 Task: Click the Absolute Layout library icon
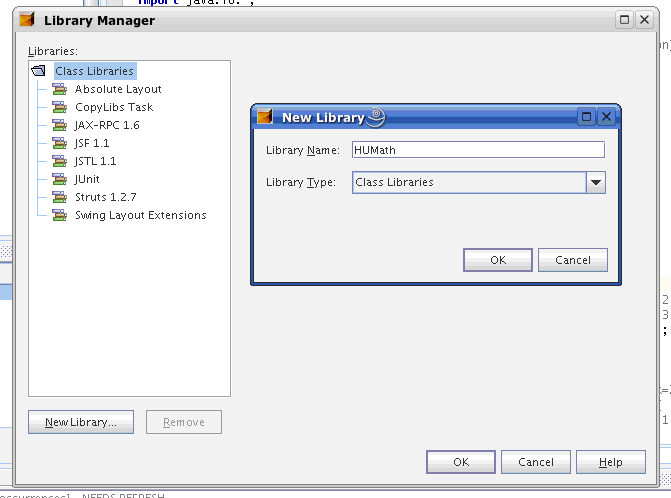(x=59, y=89)
